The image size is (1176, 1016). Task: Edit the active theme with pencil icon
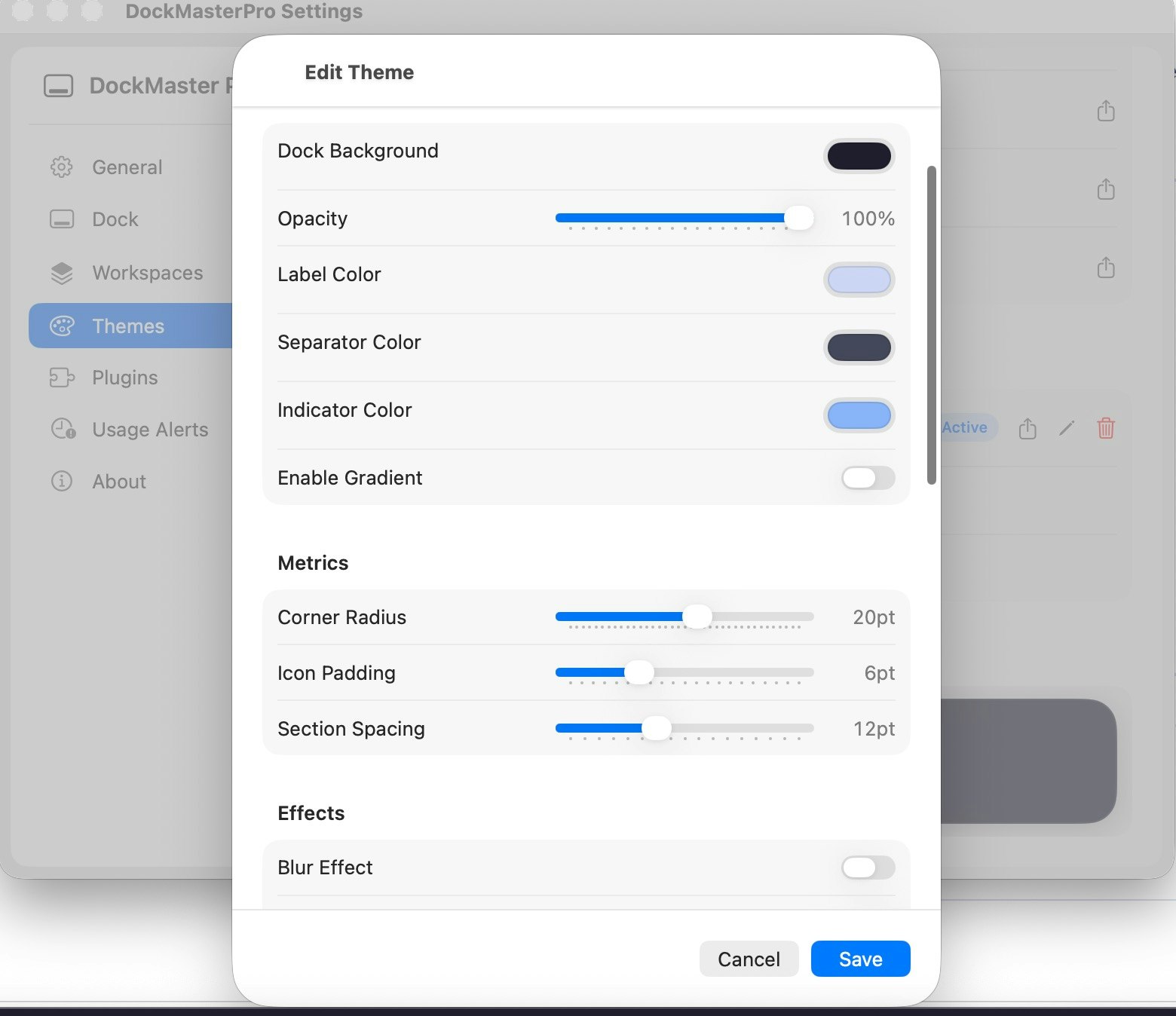1067,428
